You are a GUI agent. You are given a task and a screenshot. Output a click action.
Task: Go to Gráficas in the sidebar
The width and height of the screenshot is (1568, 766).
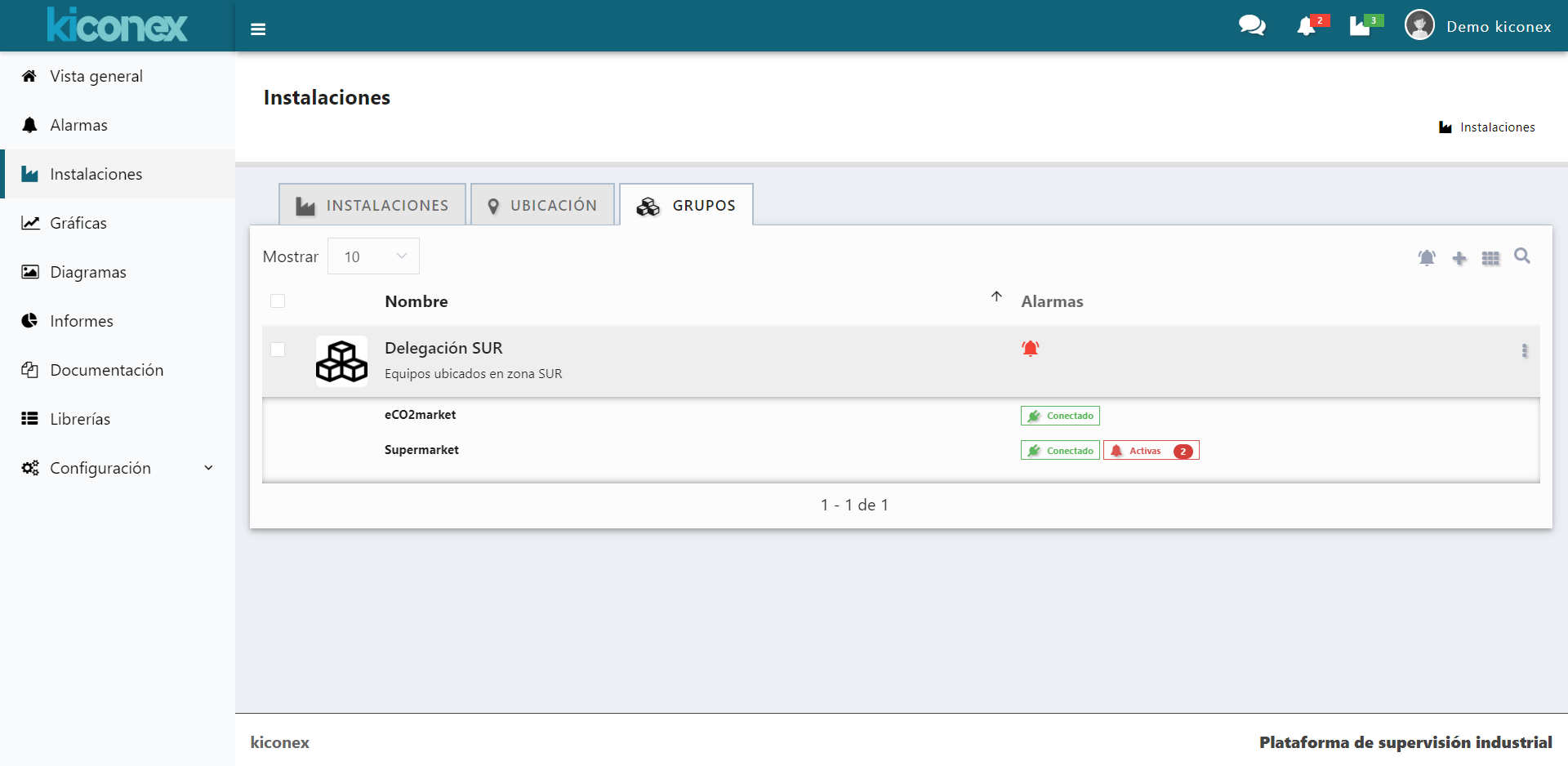pyautogui.click(x=78, y=223)
